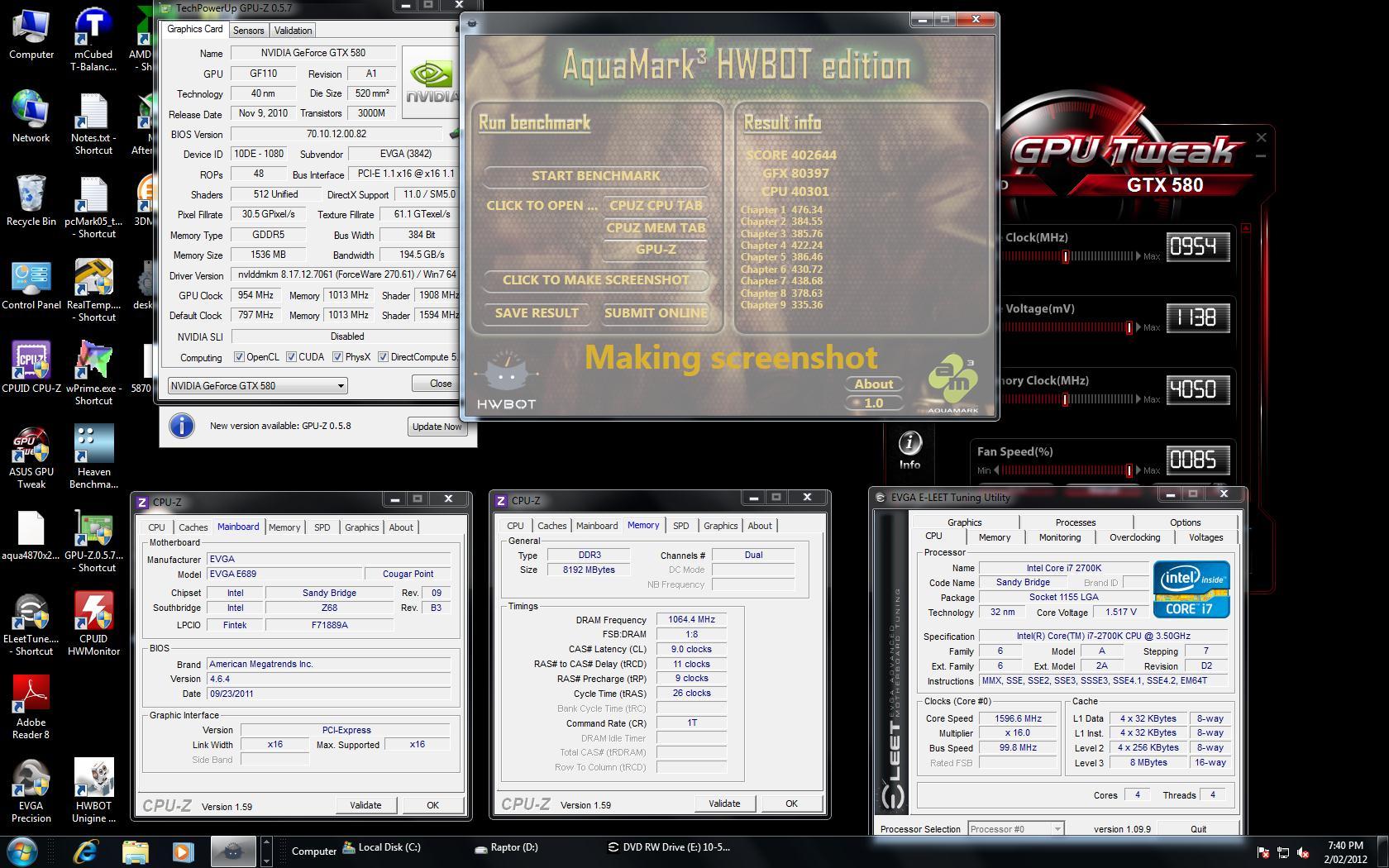Open Heaven Benchmark desktop icon

click(x=93, y=457)
